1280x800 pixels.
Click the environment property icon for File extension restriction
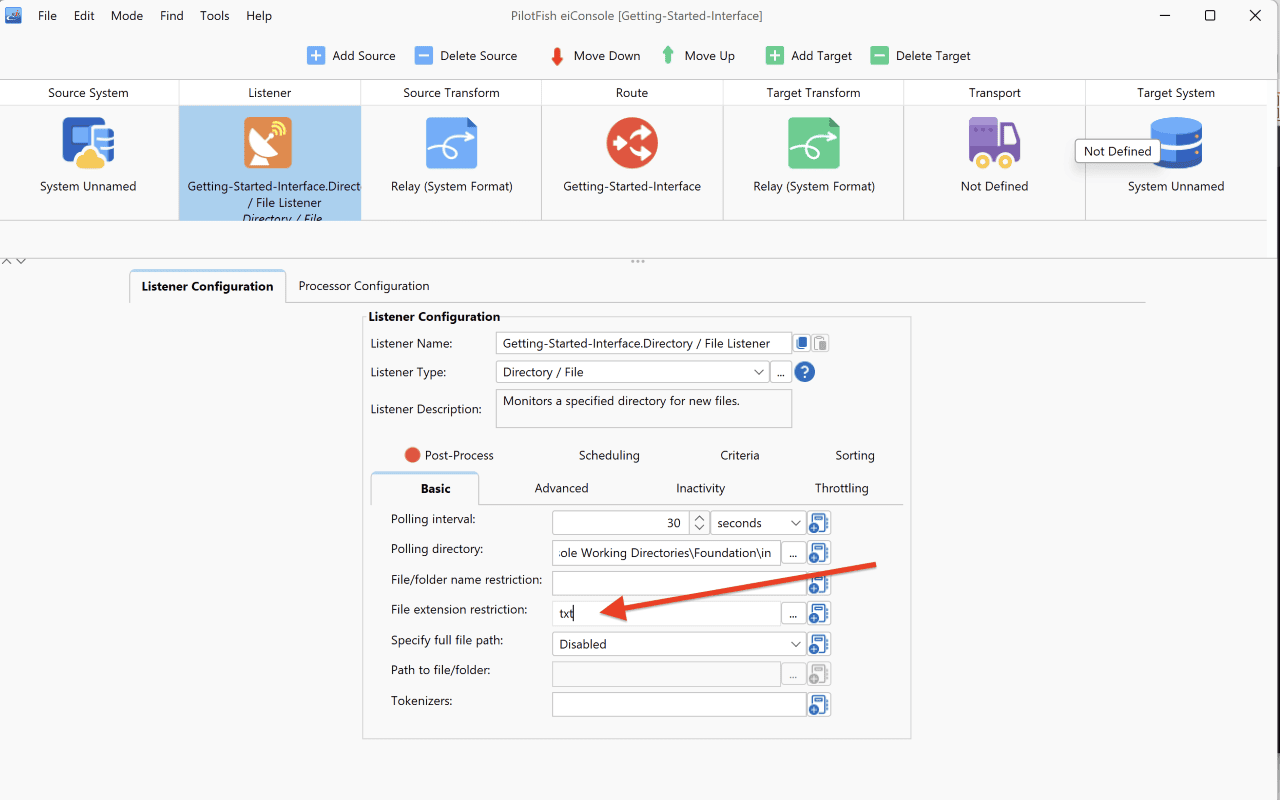[x=819, y=614]
